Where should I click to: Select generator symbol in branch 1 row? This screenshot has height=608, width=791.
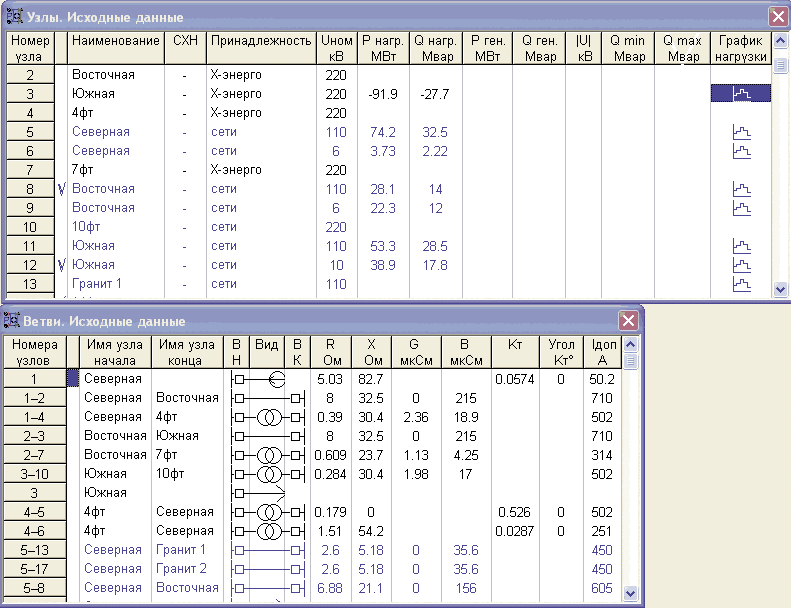[x=275, y=379]
